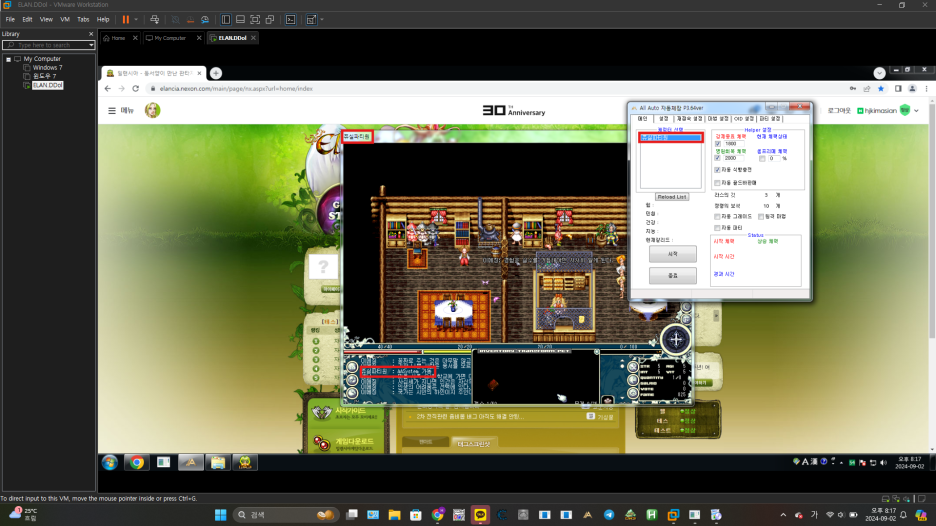Expand the stretch display dropdown arrow
936x526 pixels.
[x=322, y=20]
